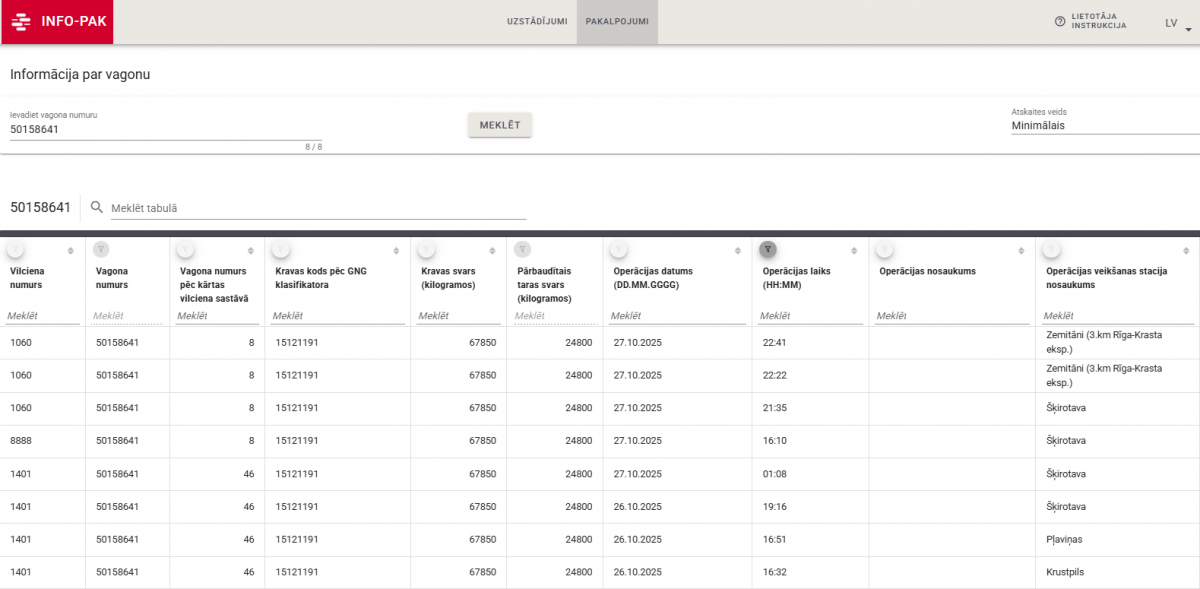Switch to the Uzstādījumi tab
This screenshot has height=589, width=1200.
point(537,22)
